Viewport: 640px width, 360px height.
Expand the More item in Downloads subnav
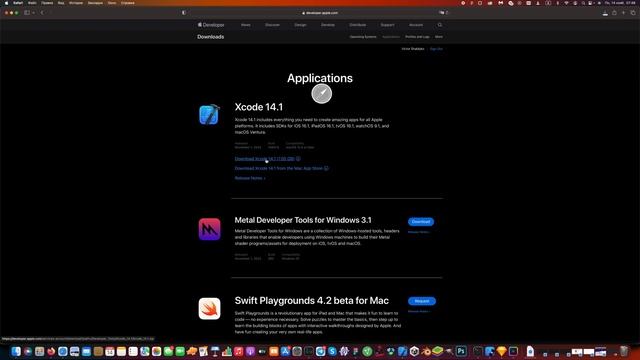[439, 37]
